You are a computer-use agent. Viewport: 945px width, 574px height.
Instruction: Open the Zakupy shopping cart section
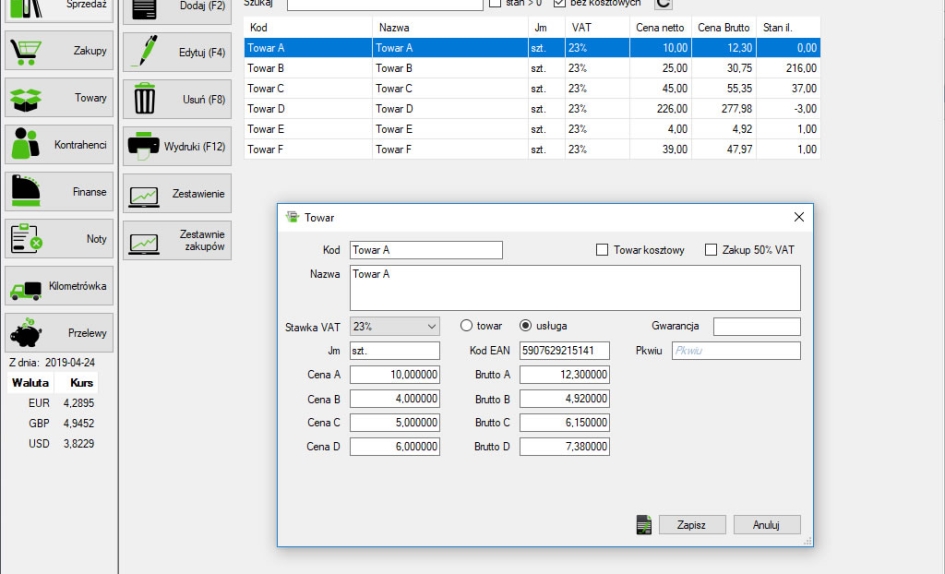click(58, 51)
